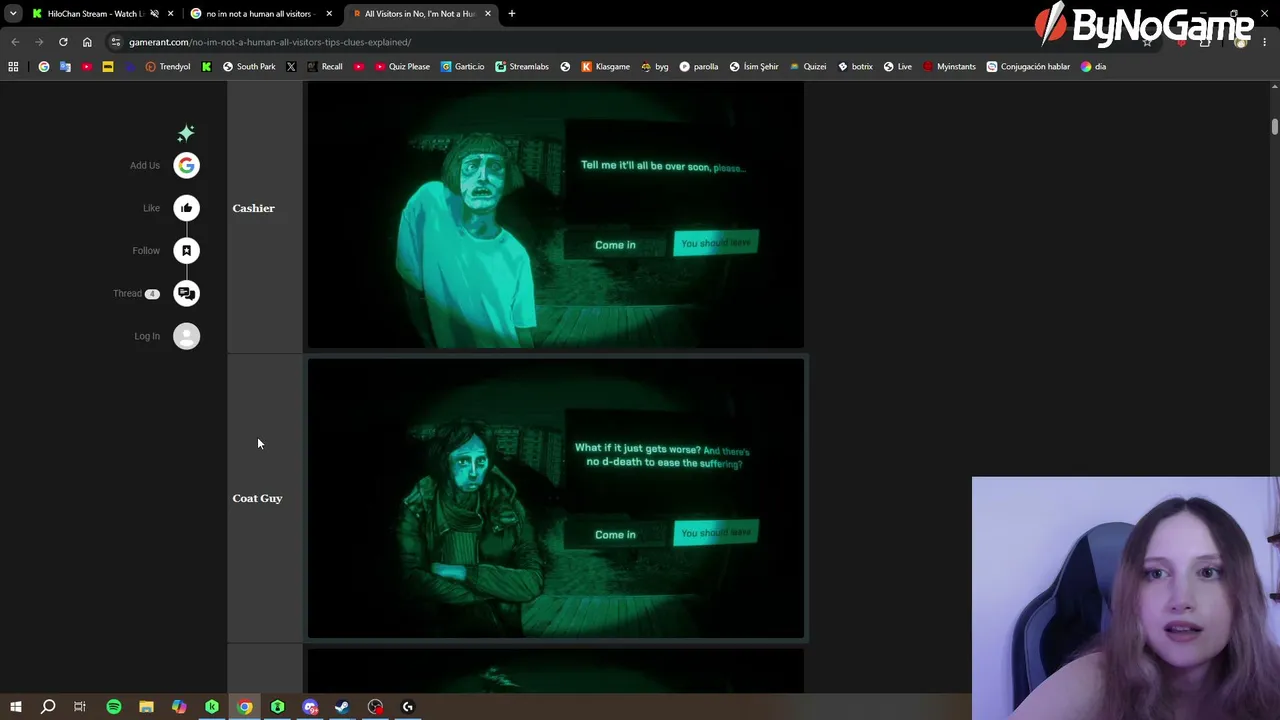Close the Google search tab

tap(329, 14)
